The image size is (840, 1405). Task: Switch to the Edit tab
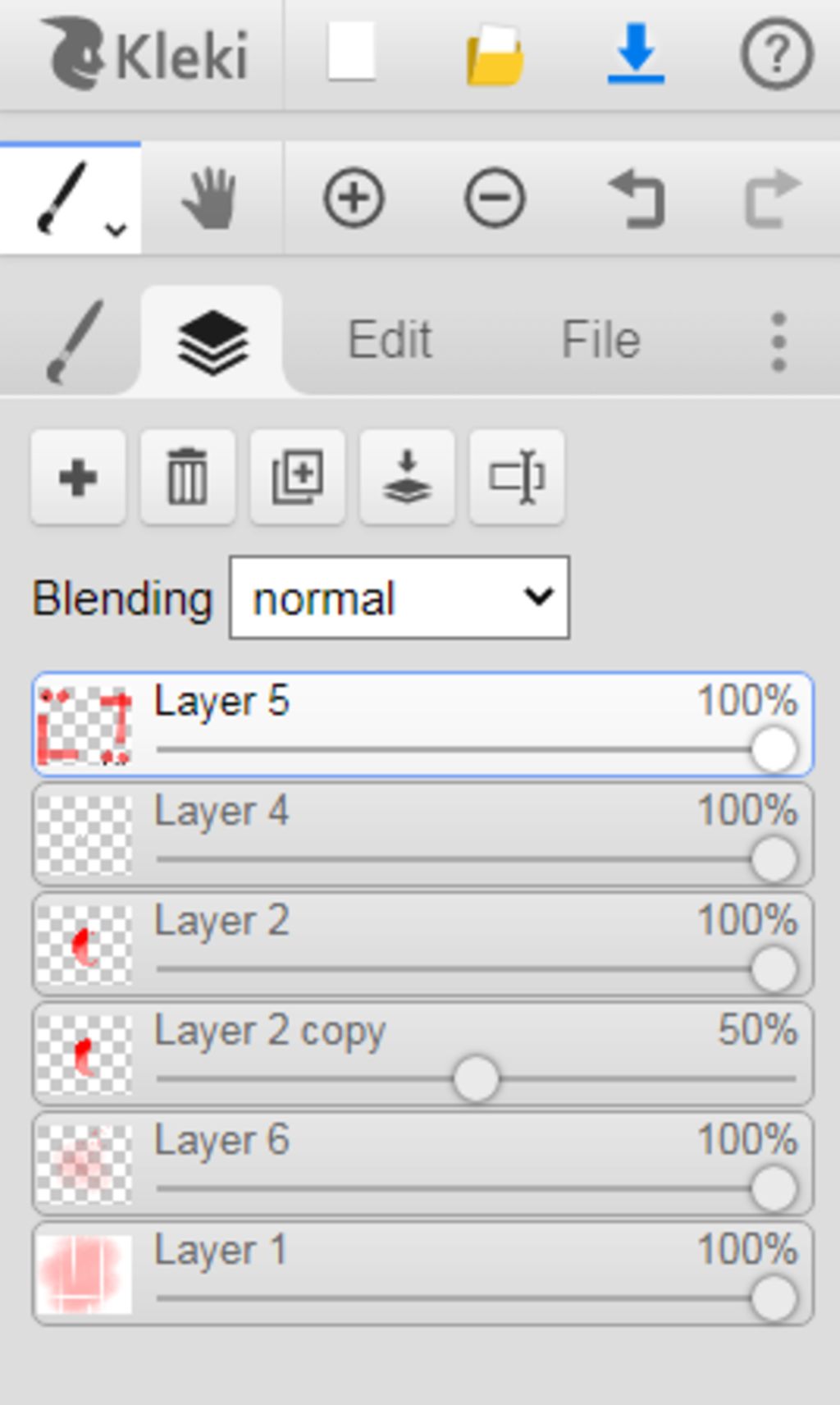tap(390, 341)
